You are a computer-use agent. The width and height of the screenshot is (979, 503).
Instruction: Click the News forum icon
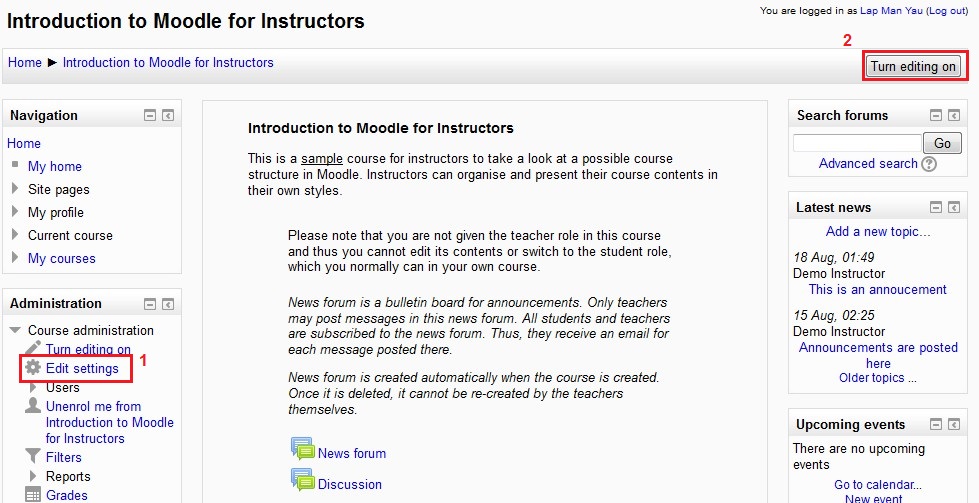(301, 450)
